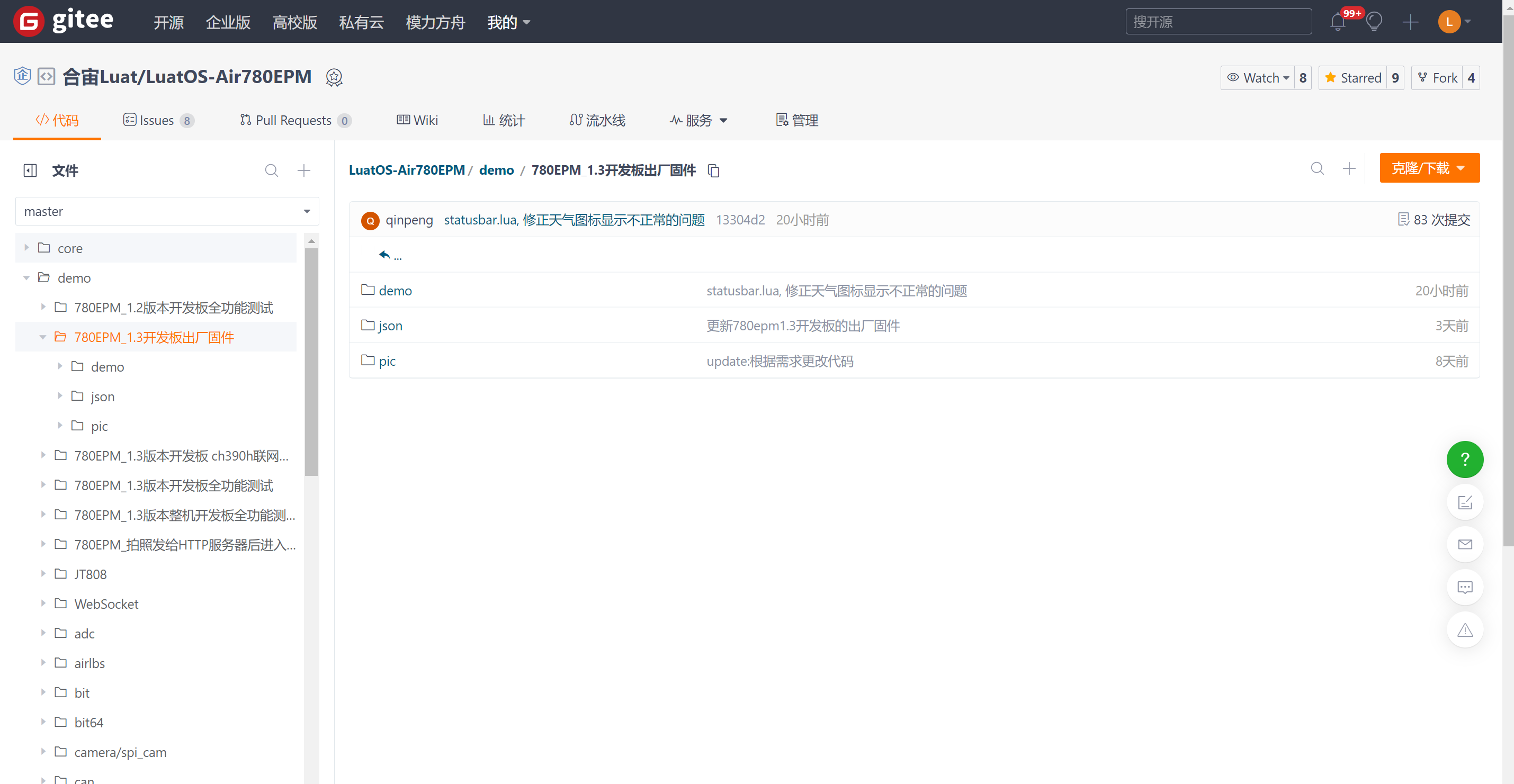Click the enterprise badge icon beside repo name
The height and width of the screenshot is (784, 1514).
coord(22,76)
